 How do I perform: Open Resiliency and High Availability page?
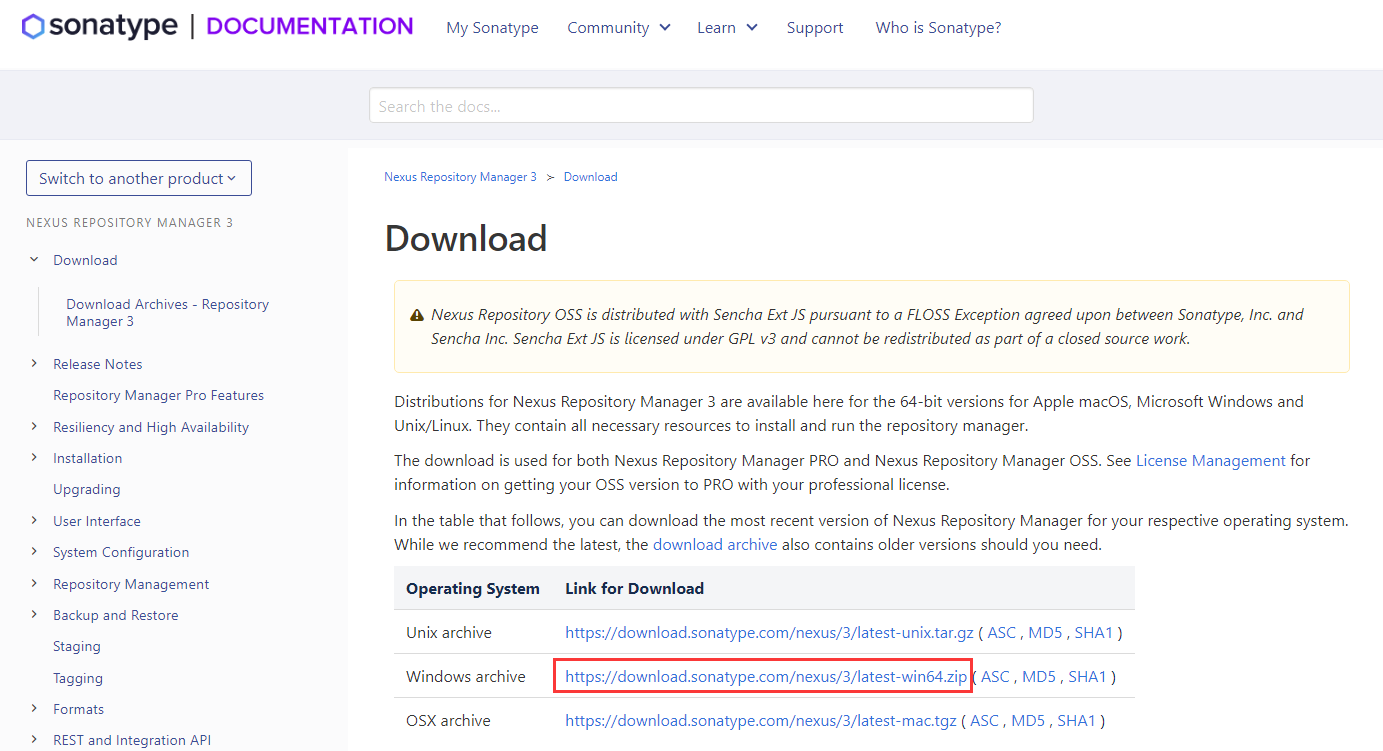[151, 427]
